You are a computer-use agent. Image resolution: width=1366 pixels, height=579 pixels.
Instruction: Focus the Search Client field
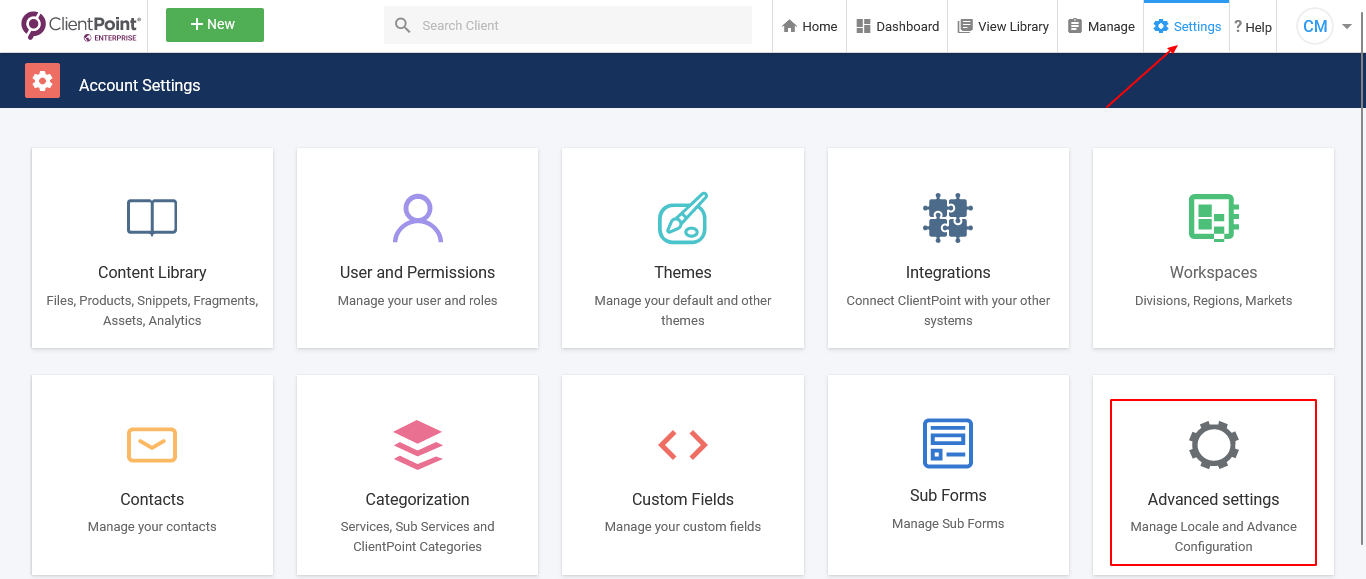coord(568,25)
